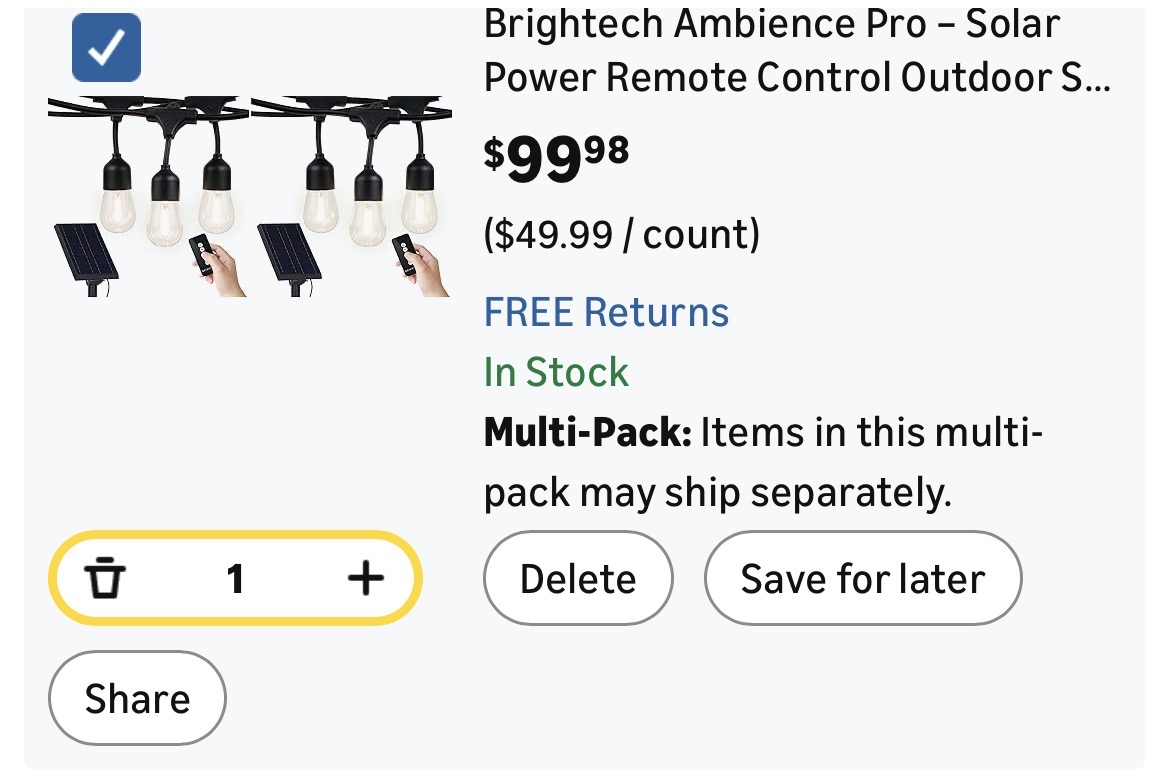This screenshot has height=782, width=1170.
Task: Uncheck the Brightech item selection checkbox
Action: pyautogui.click(x=106, y=47)
